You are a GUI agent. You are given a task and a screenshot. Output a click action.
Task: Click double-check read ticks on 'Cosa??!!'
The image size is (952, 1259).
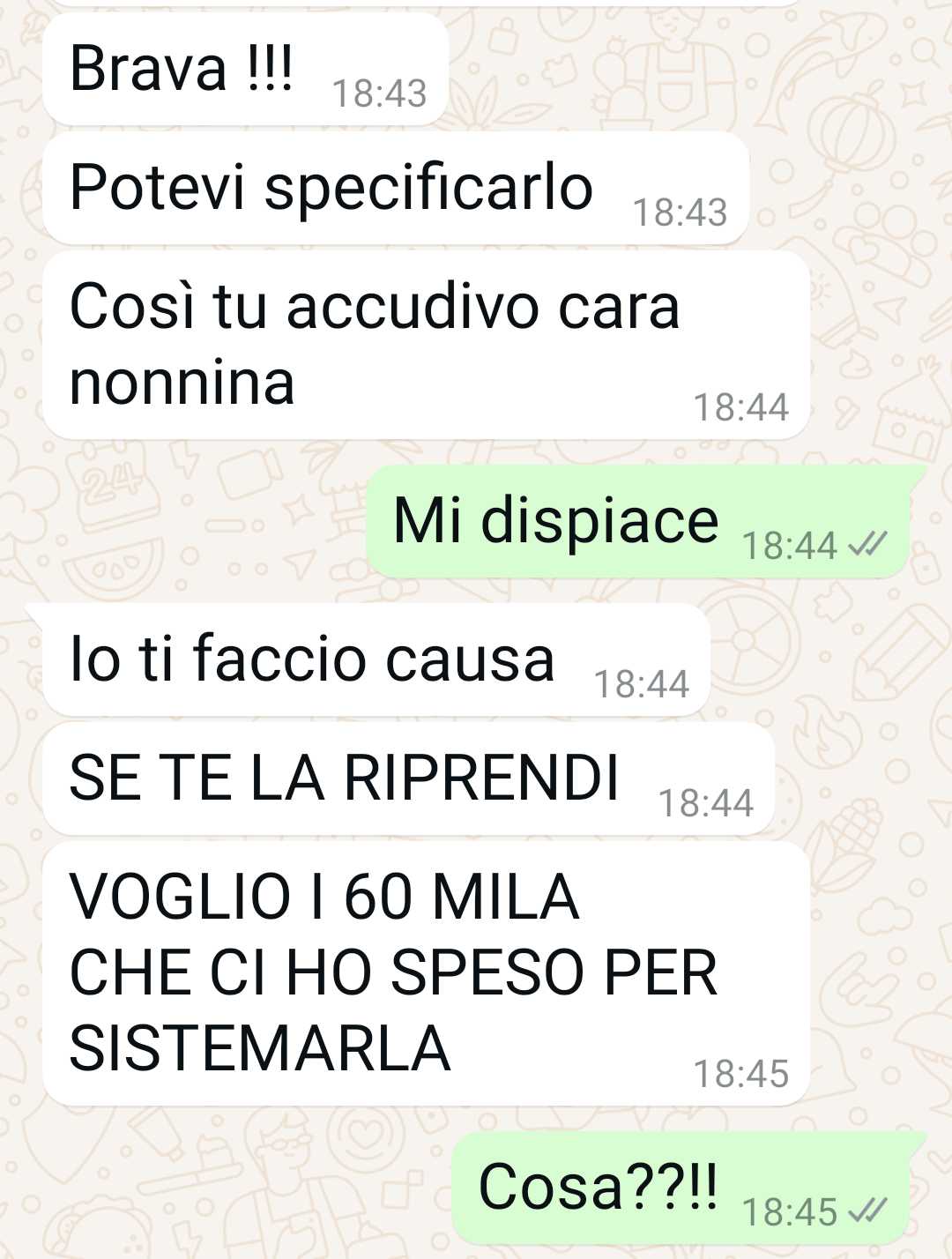tap(867, 1212)
